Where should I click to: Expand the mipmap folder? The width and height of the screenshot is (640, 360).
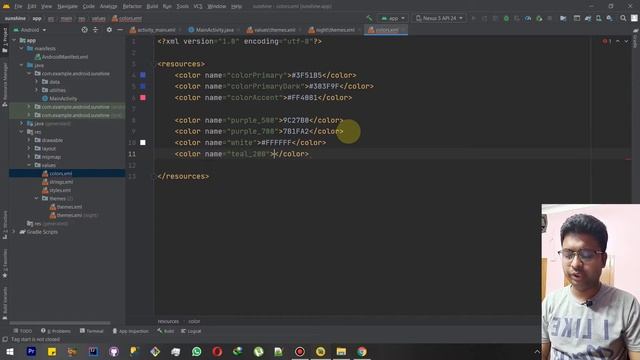(x=29, y=157)
